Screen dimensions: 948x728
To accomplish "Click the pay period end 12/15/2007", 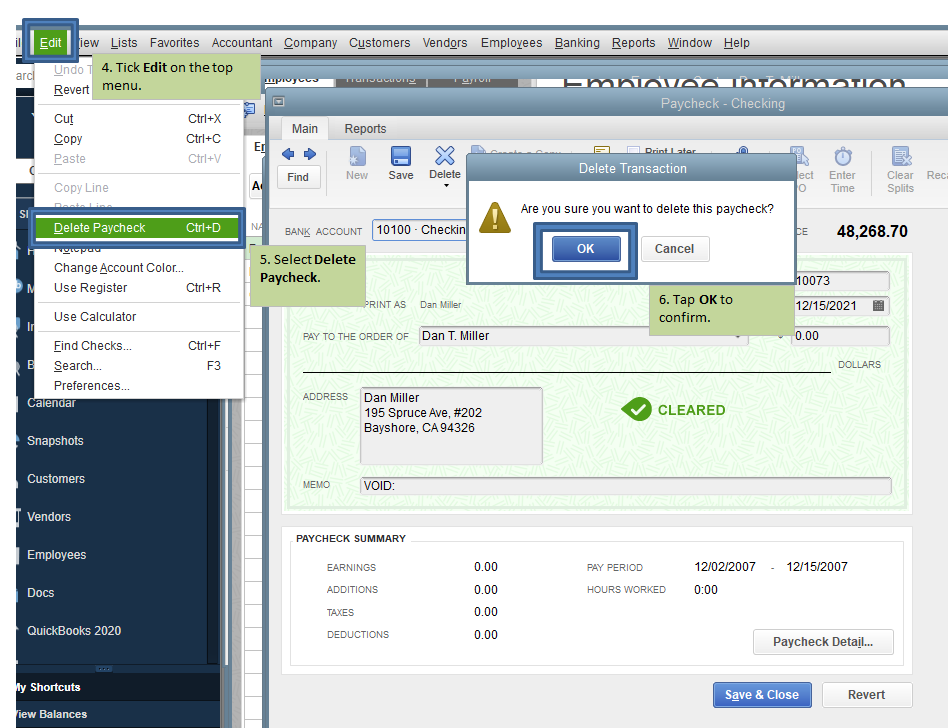I will 816,567.
